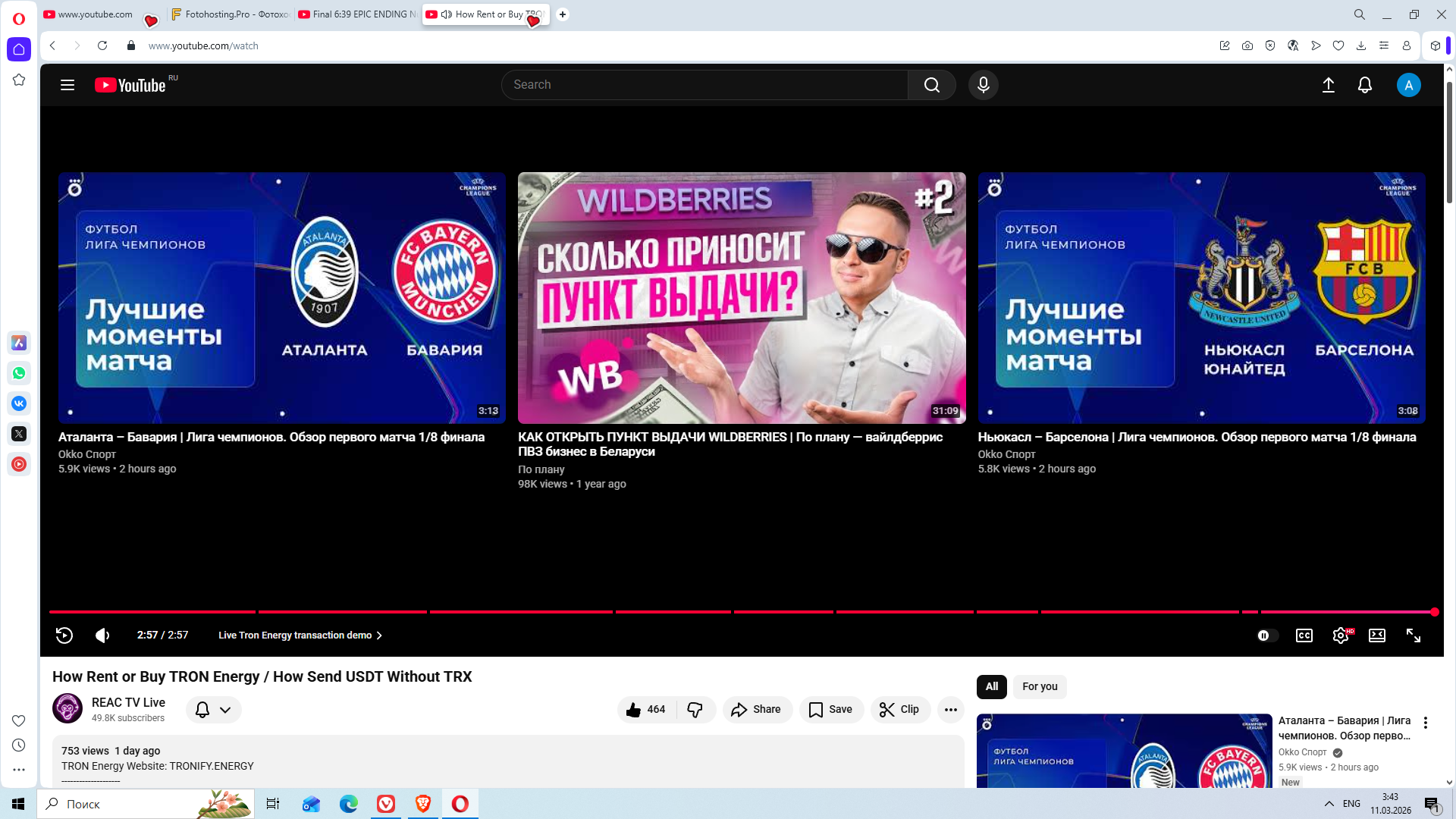The height and width of the screenshot is (819, 1456).
Task: Toggle closed captions CC button
Action: point(1304,635)
